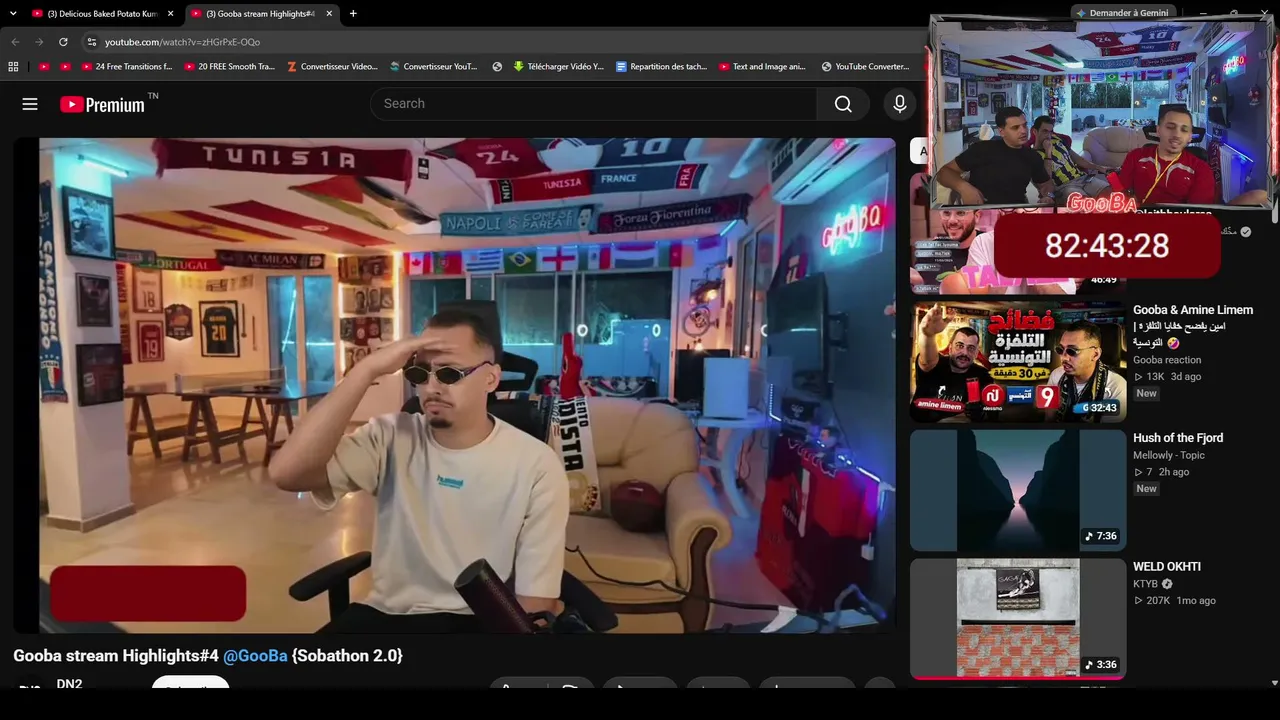1280x720 pixels.
Task: Open the Convertisseur YouT... bookmark
Action: pyautogui.click(x=434, y=67)
